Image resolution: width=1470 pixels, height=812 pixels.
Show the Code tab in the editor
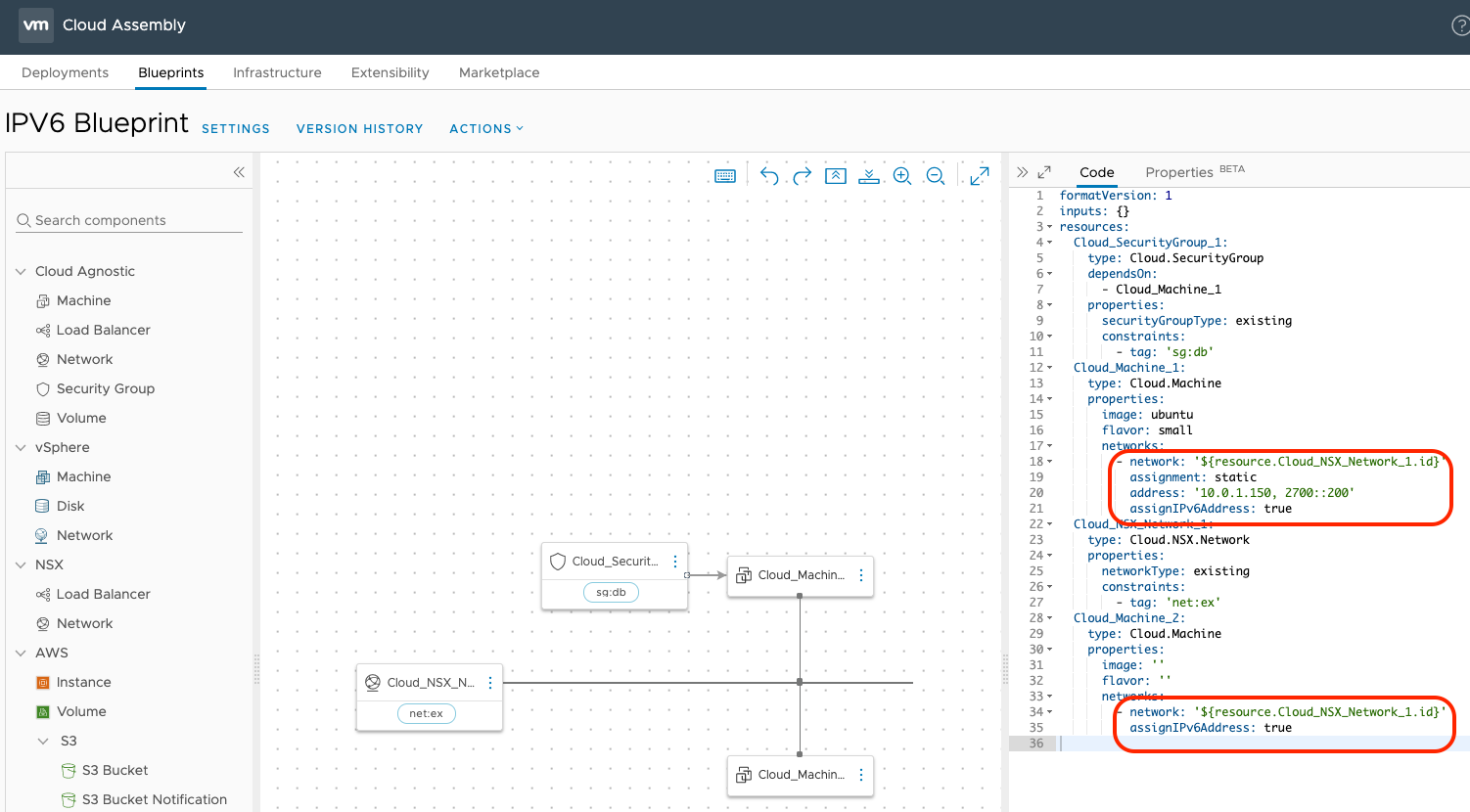tap(1097, 172)
